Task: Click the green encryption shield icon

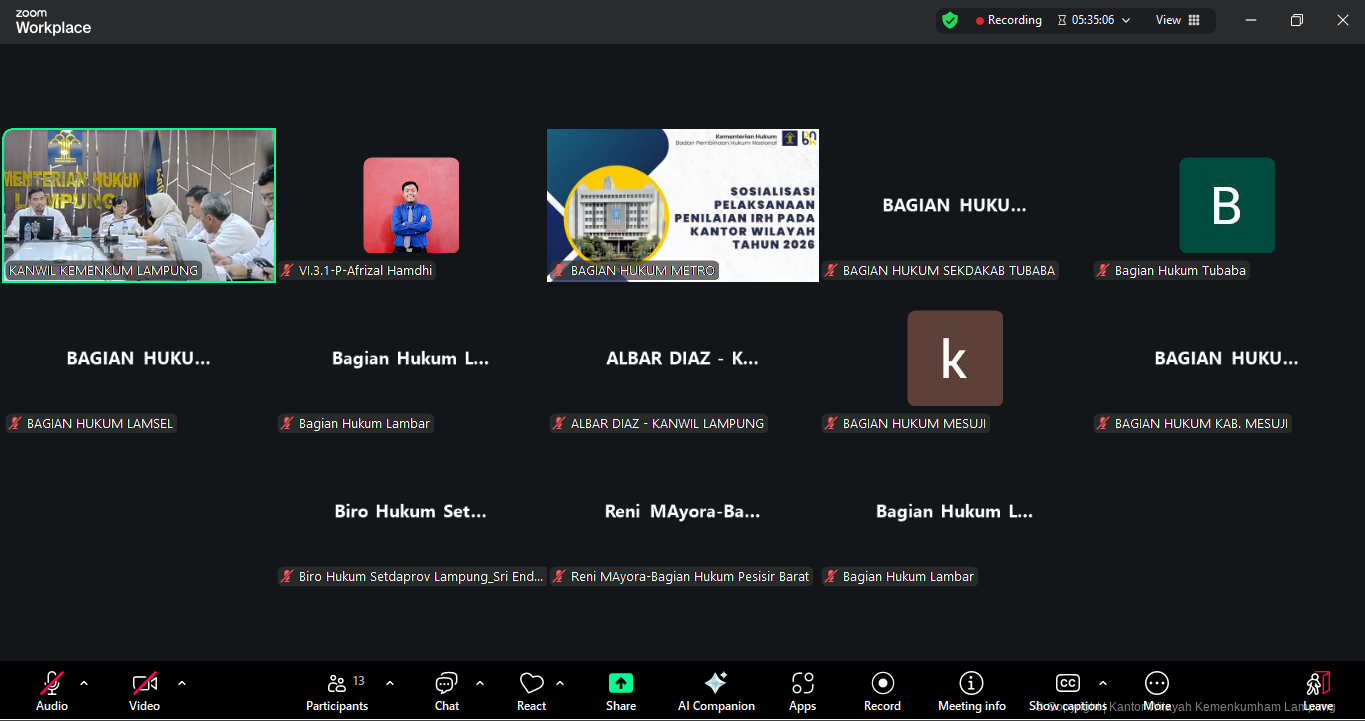Action: tap(950, 20)
